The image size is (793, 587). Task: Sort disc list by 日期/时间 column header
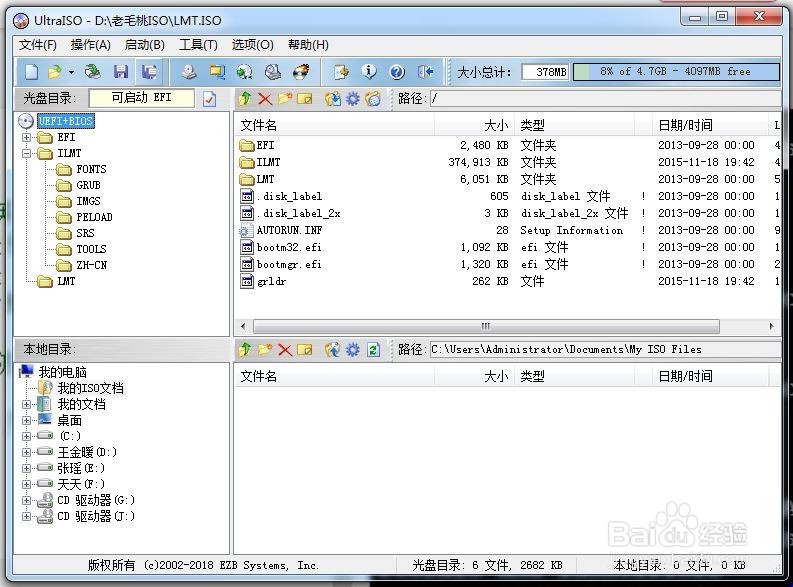point(710,125)
